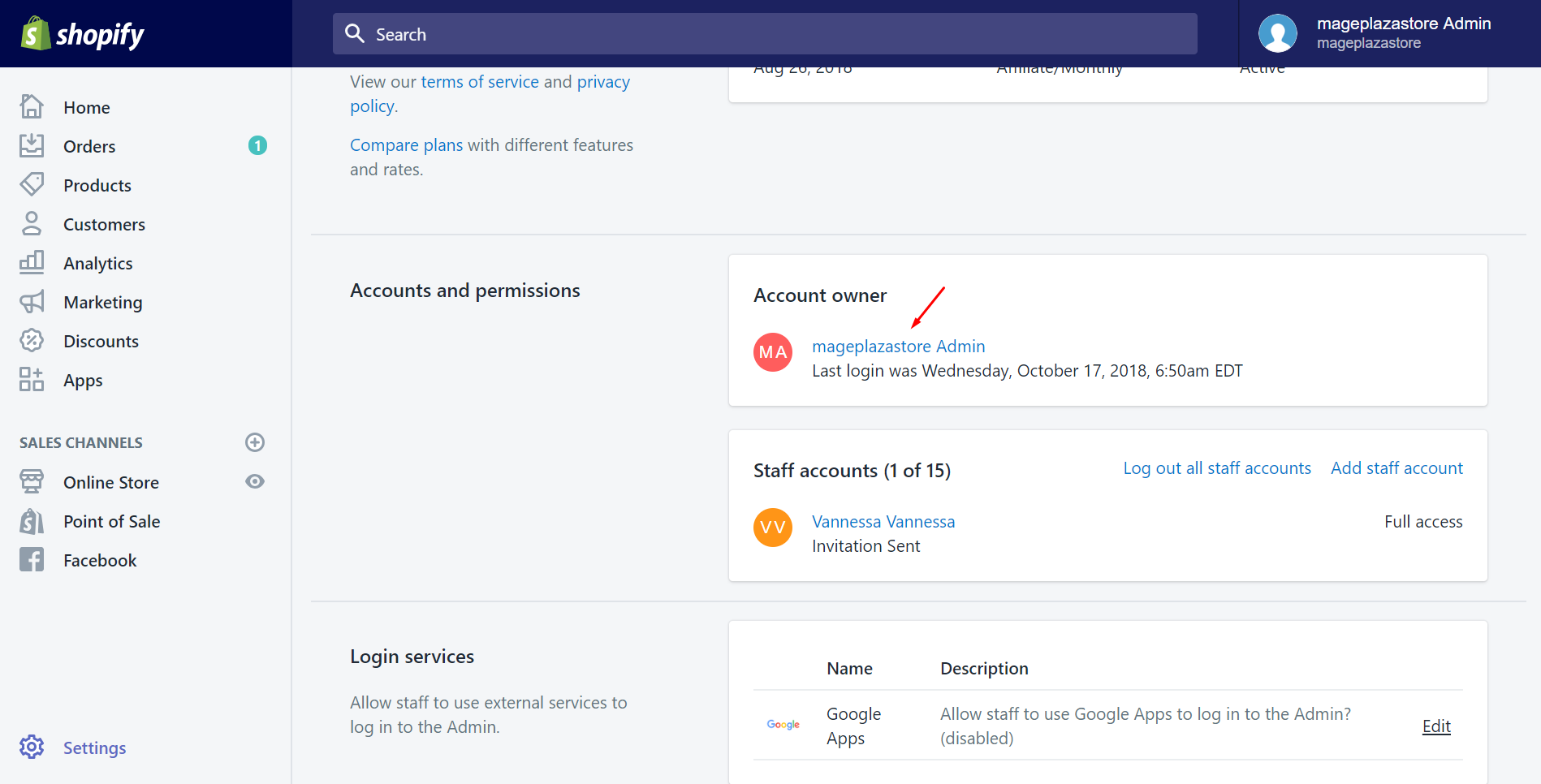This screenshot has width=1541, height=784.
Task: Add a sales channel with plus icon
Action: coord(255,442)
